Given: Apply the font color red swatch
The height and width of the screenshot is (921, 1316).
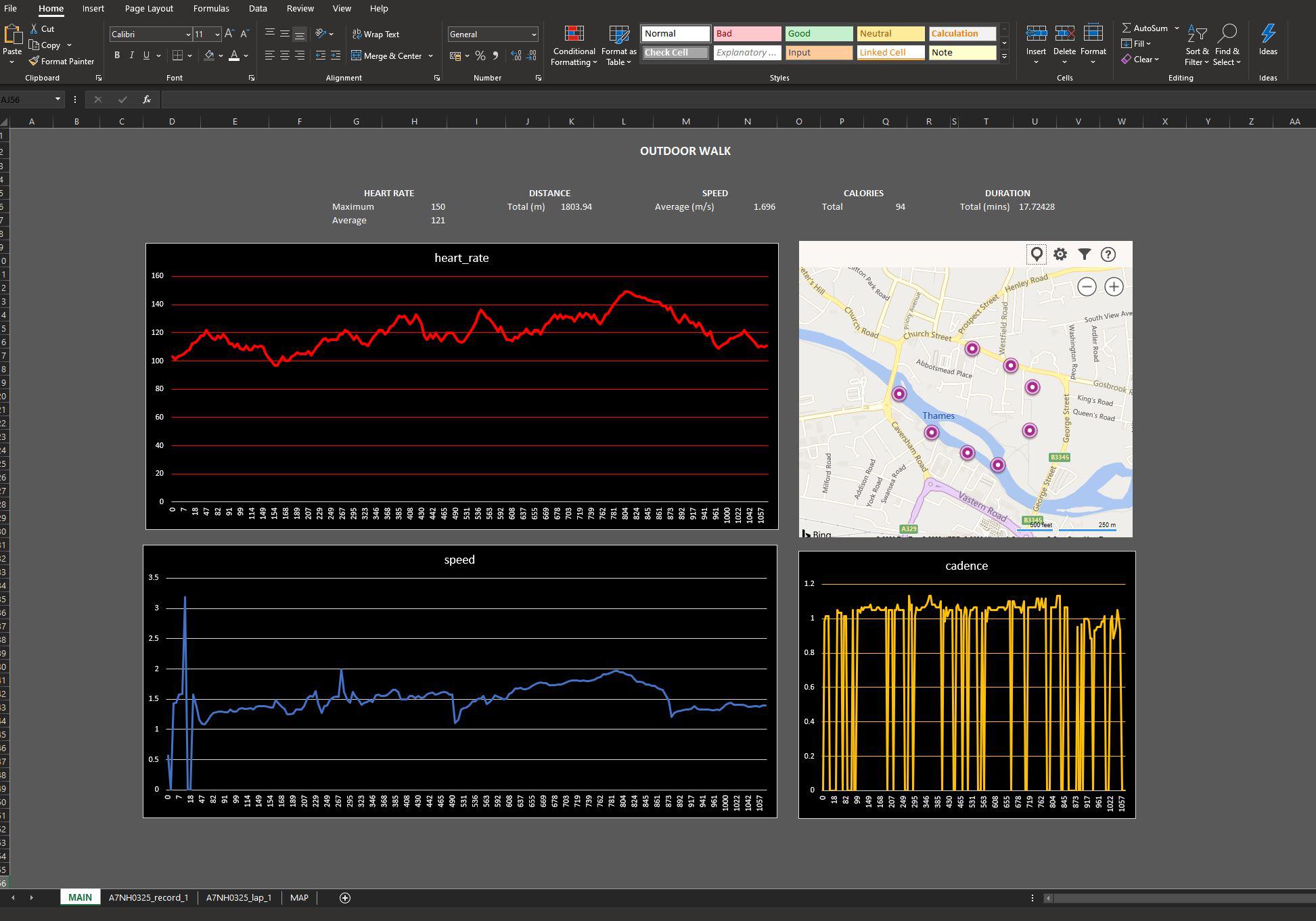Looking at the screenshot, I should tap(234, 55).
